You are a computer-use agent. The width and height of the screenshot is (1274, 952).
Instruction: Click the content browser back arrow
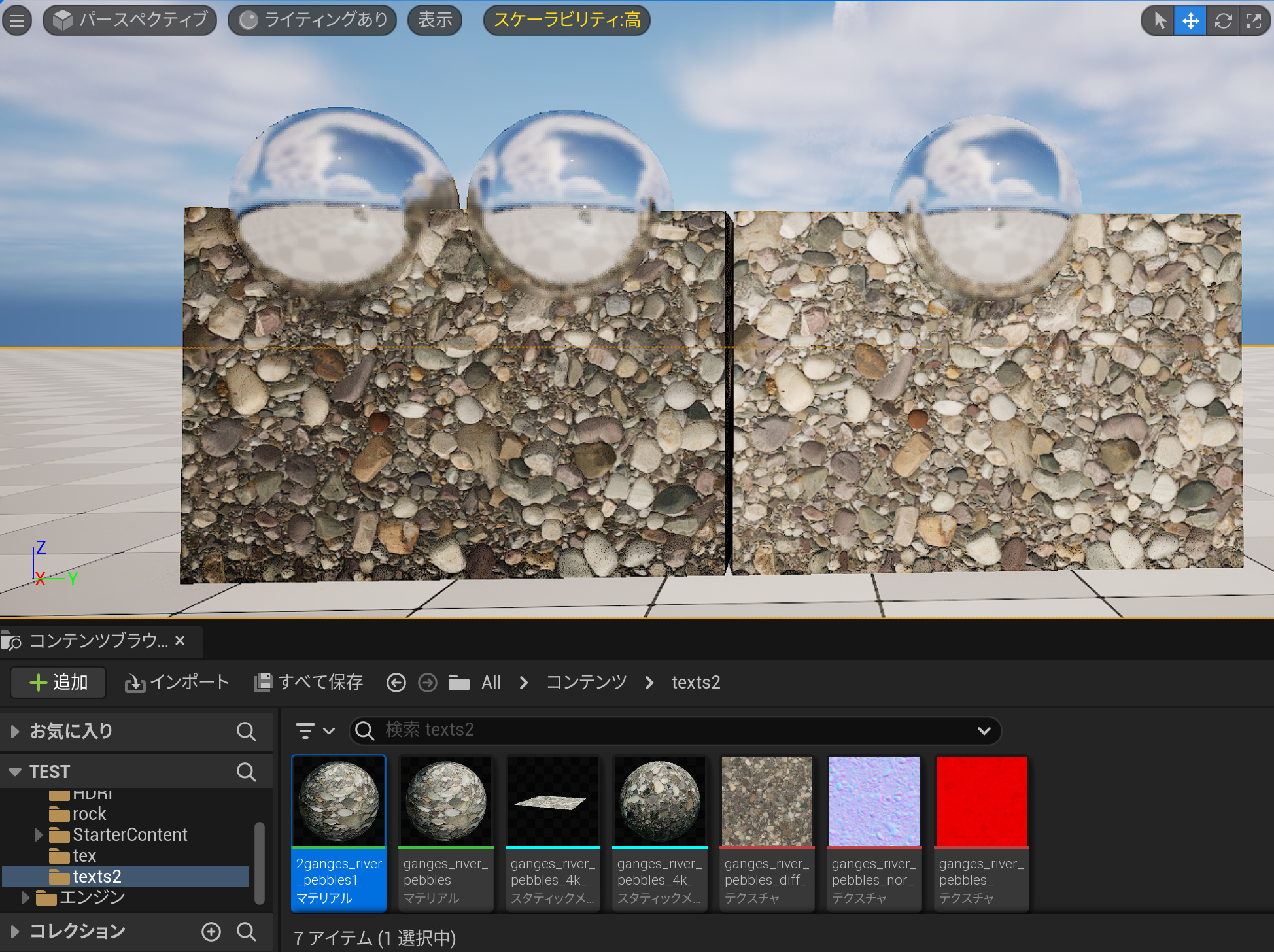coord(396,683)
